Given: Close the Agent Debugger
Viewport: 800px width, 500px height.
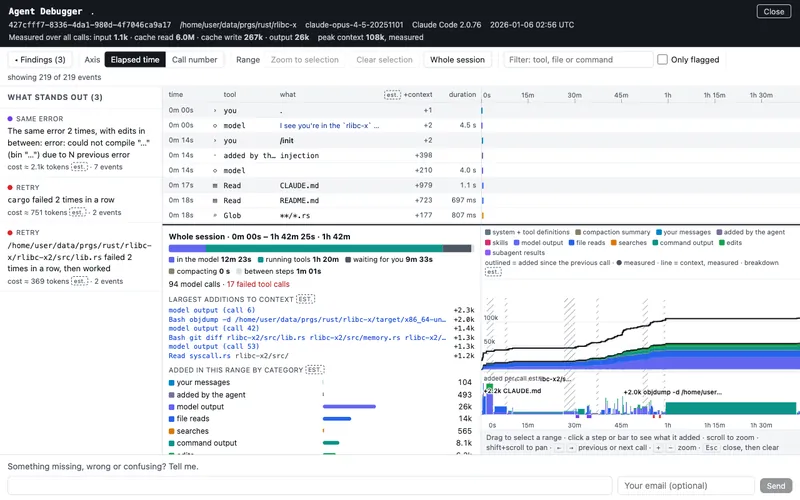Looking at the screenshot, I should (x=773, y=12).
